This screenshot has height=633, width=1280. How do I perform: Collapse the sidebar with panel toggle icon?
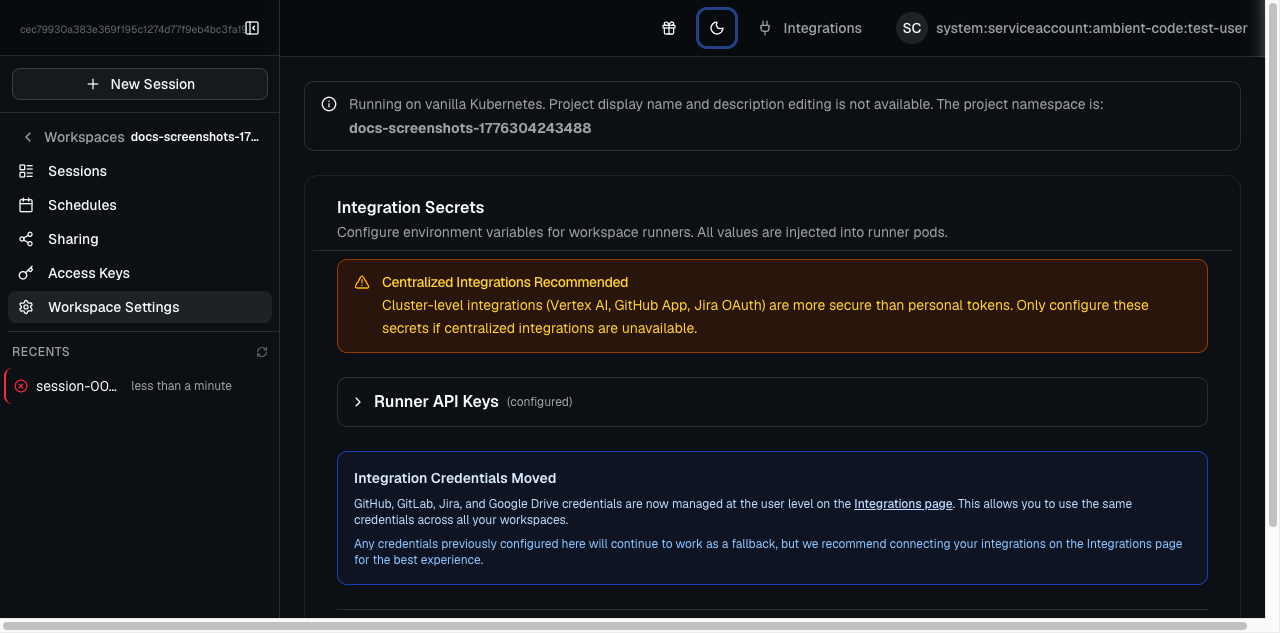[252, 27]
